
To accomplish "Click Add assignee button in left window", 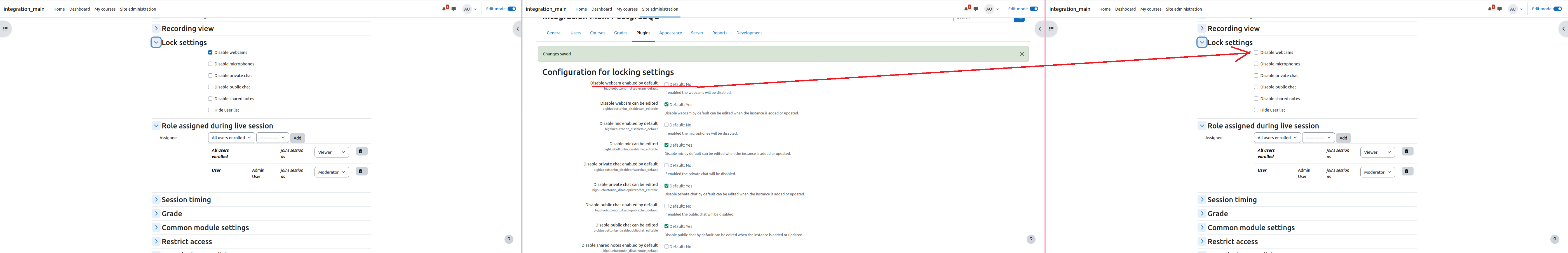I will [x=298, y=138].
